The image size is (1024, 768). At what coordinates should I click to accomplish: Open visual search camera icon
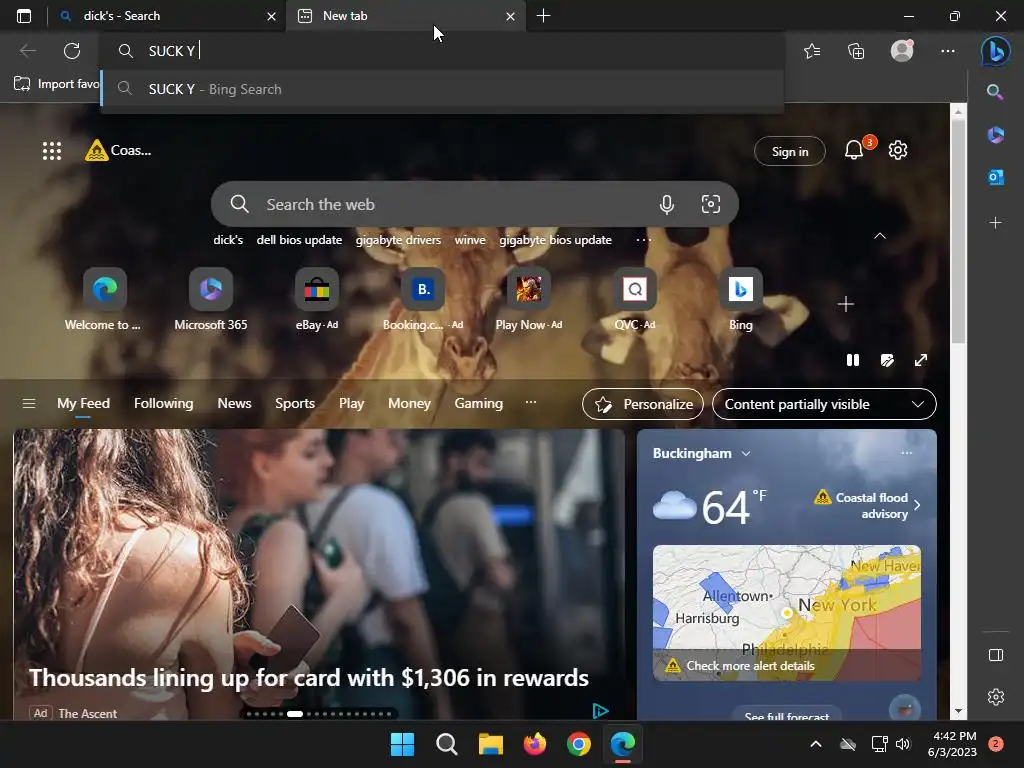(711, 204)
